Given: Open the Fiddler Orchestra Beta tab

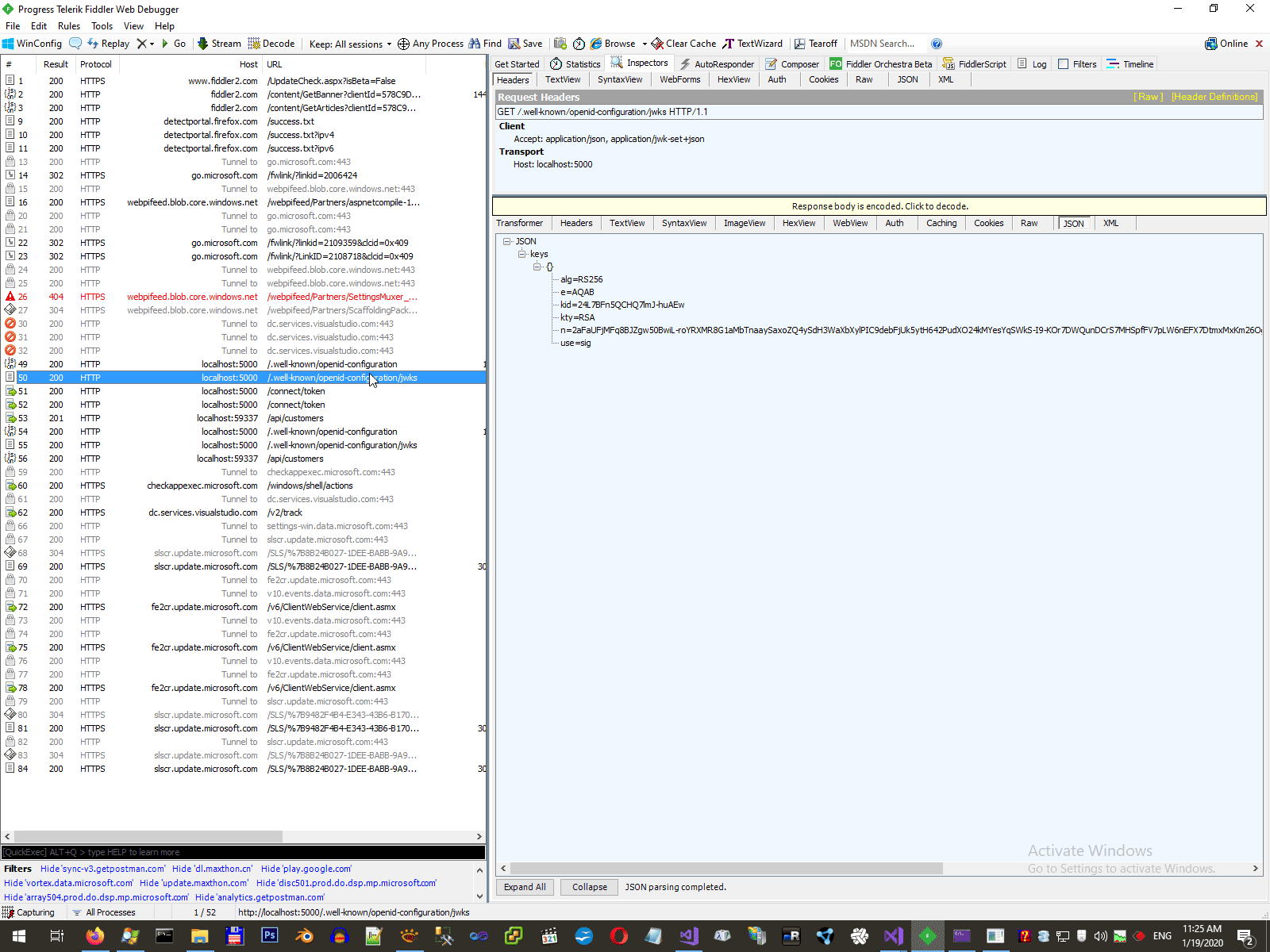Looking at the screenshot, I should pyautogui.click(x=881, y=64).
